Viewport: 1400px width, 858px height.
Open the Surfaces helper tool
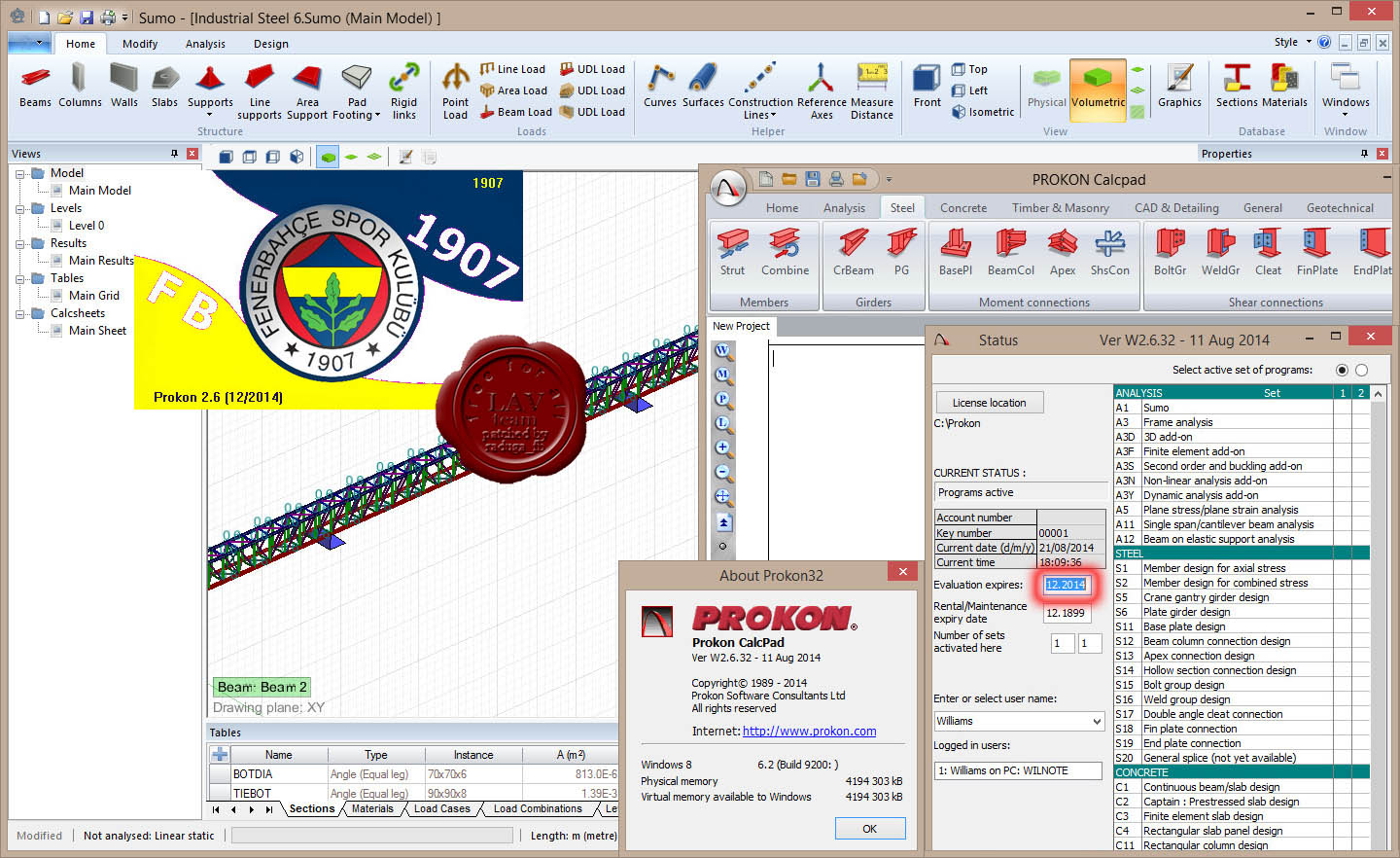pos(703,86)
